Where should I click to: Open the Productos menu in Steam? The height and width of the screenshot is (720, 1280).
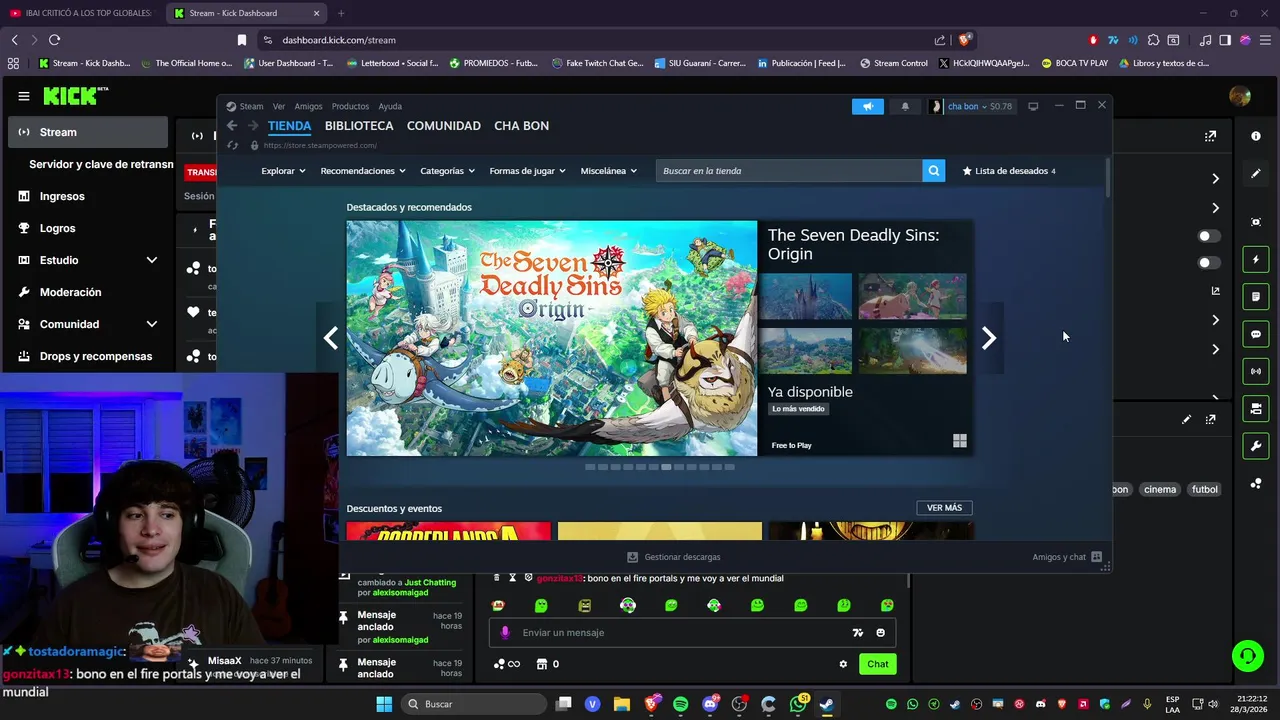350,106
